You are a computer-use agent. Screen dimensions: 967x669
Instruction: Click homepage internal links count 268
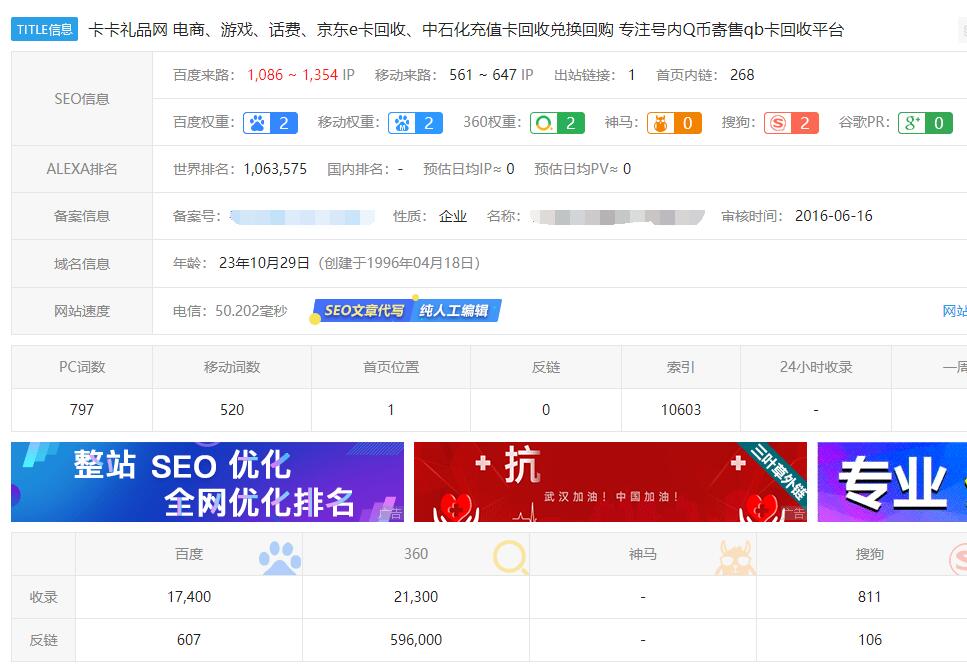tap(742, 75)
